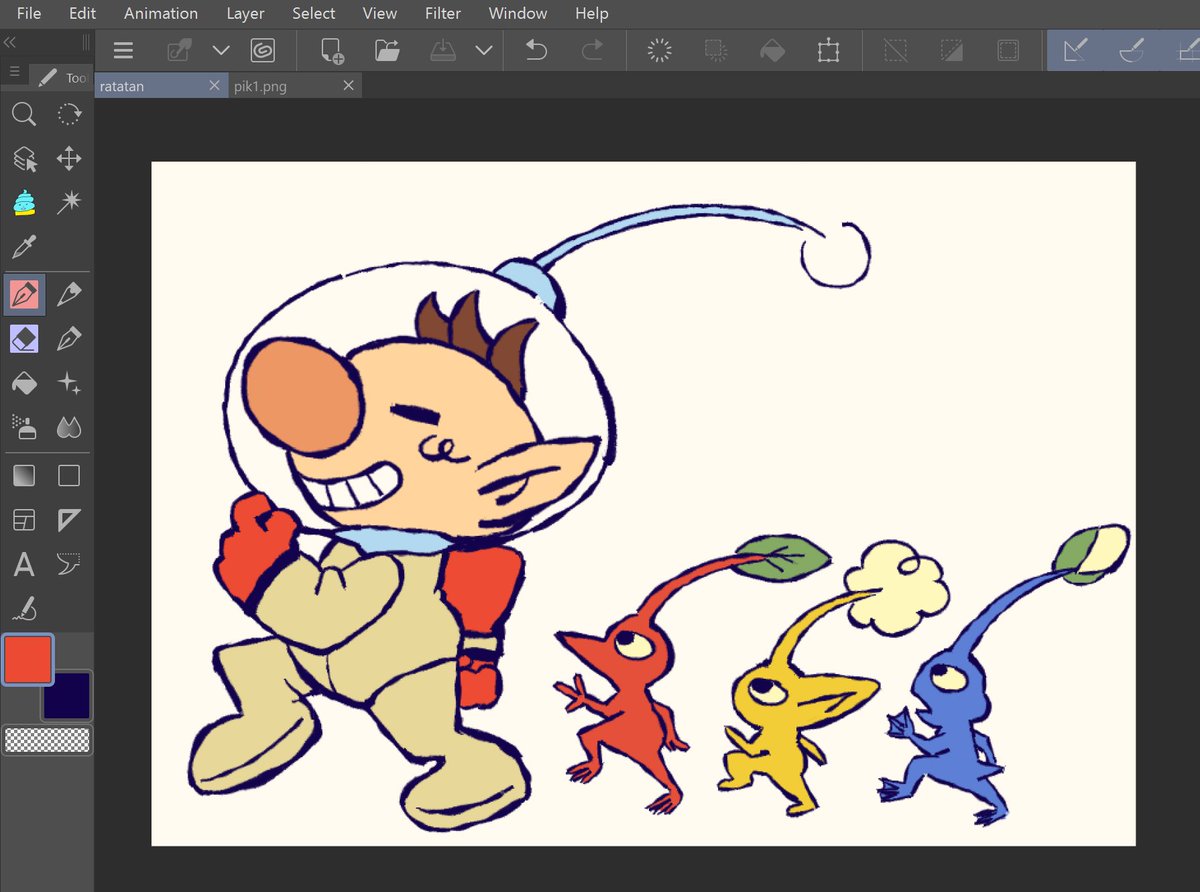The width and height of the screenshot is (1200, 892).
Task: Select the Figure rectangle tool
Action: coord(69,475)
